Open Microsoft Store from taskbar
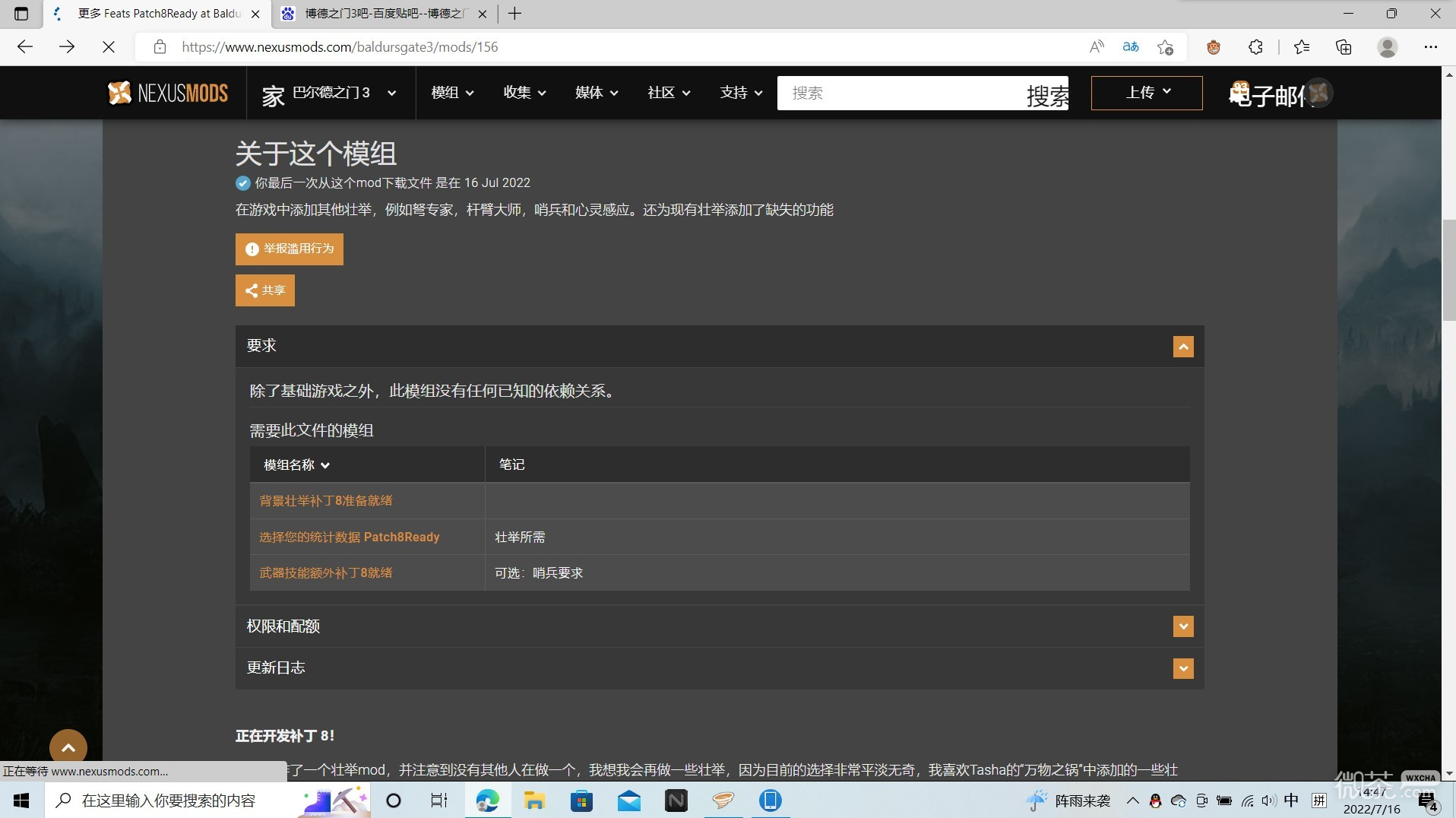This screenshot has width=1456, height=818. (x=581, y=801)
